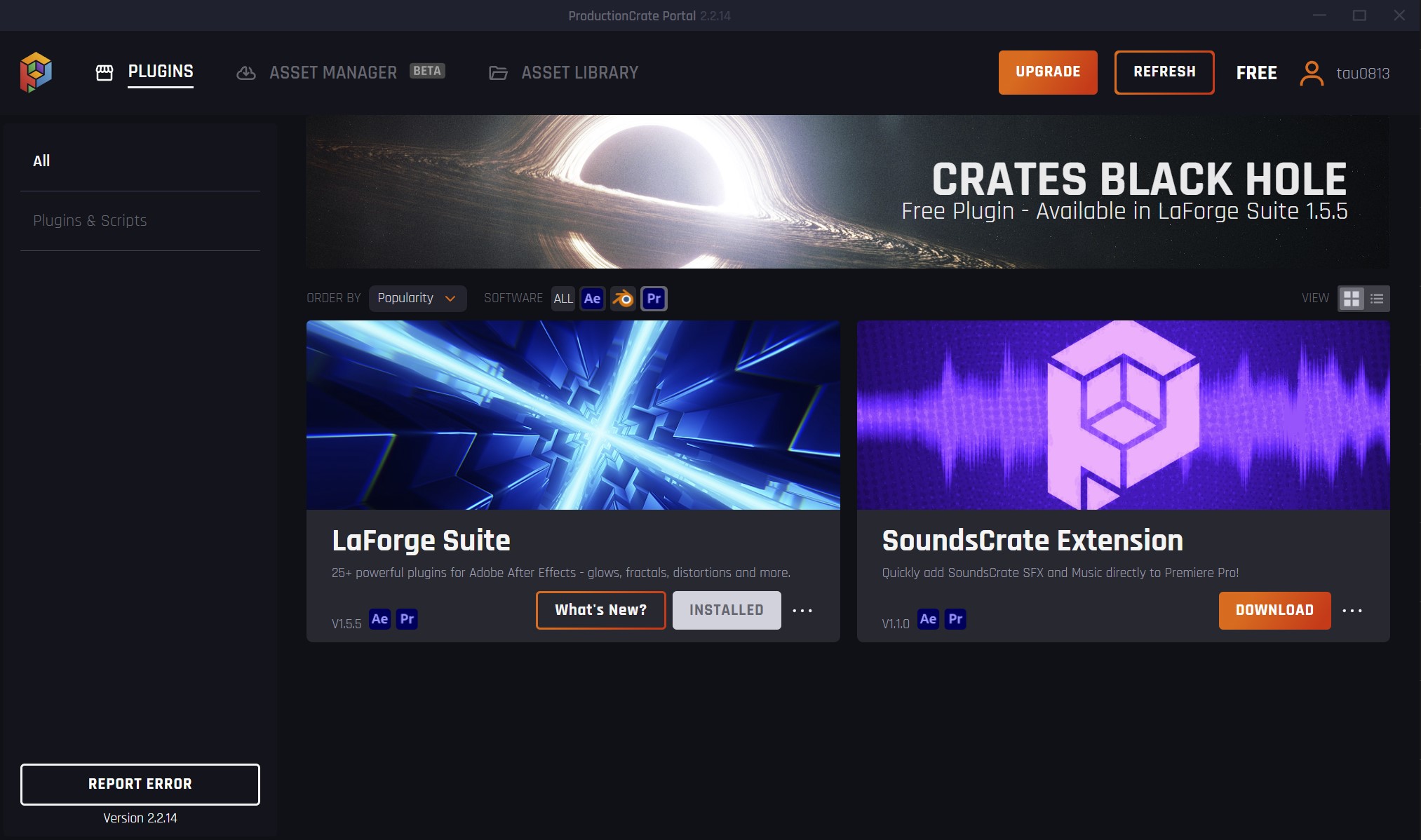1421x840 pixels.
Task: Select the Plugins & Scripts category
Action: pyautogui.click(x=90, y=220)
